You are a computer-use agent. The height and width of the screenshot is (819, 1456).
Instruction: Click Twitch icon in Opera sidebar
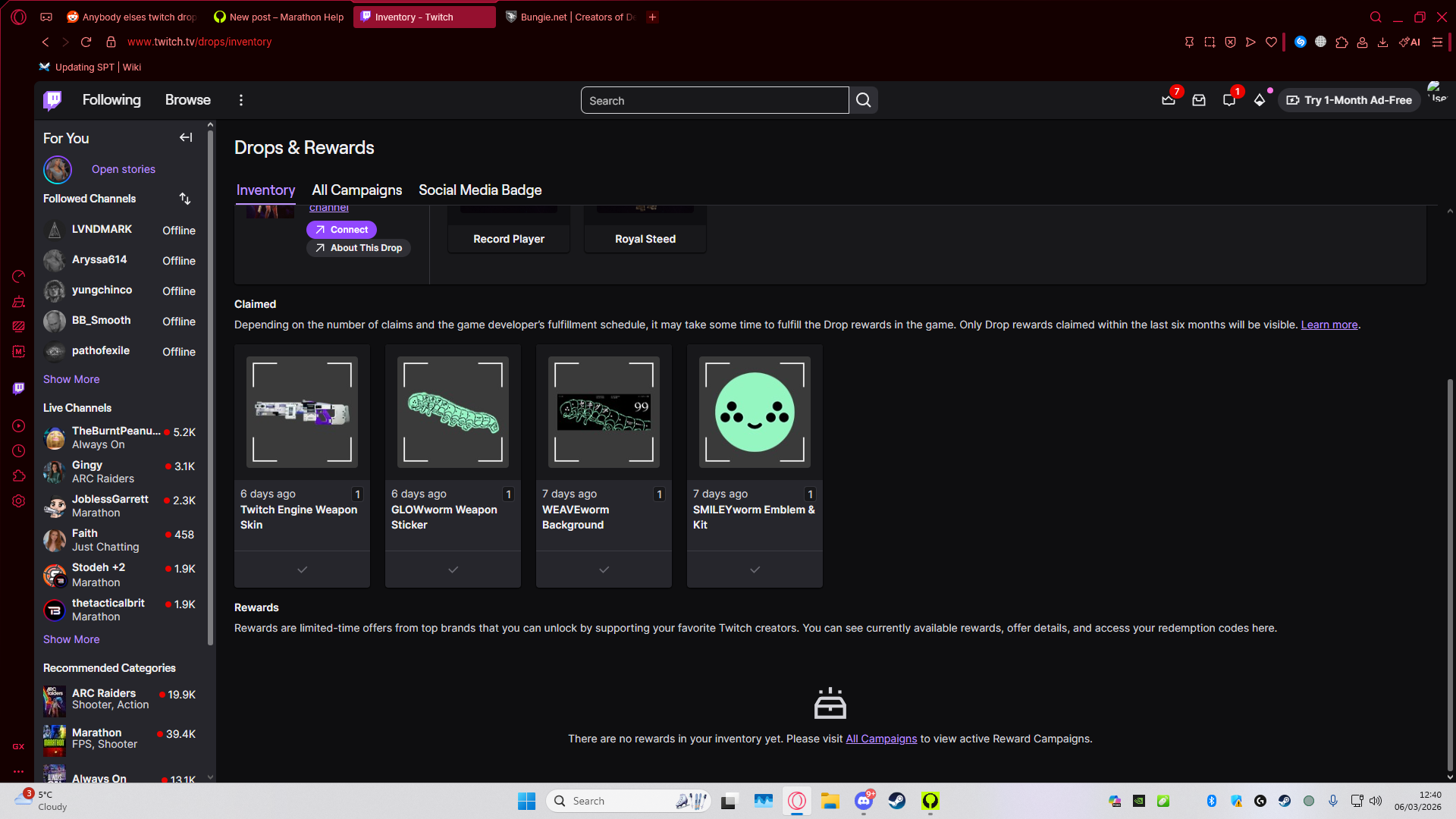(x=19, y=388)
